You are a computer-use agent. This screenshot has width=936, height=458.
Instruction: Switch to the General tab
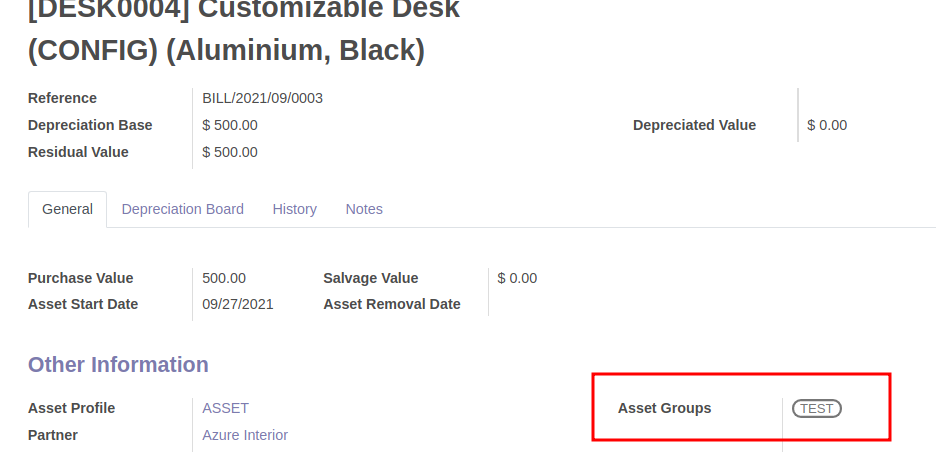[67, 210]
